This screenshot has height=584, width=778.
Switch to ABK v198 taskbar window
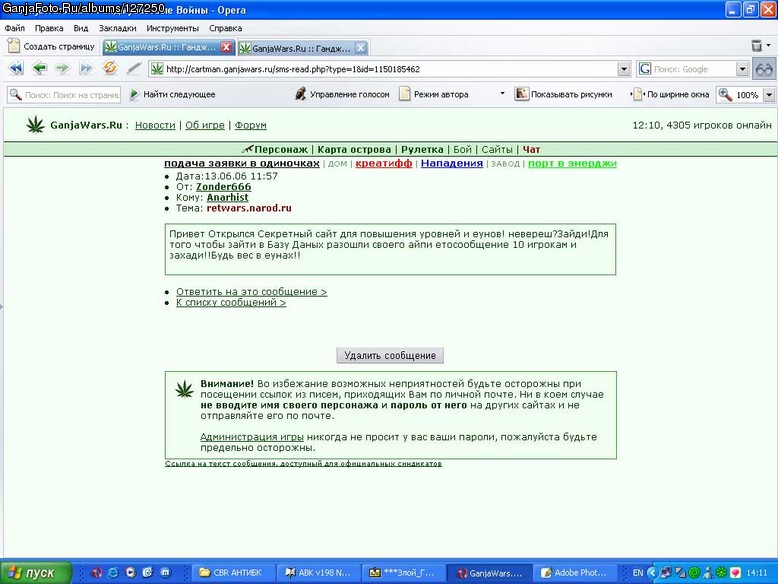coord(318,573)
